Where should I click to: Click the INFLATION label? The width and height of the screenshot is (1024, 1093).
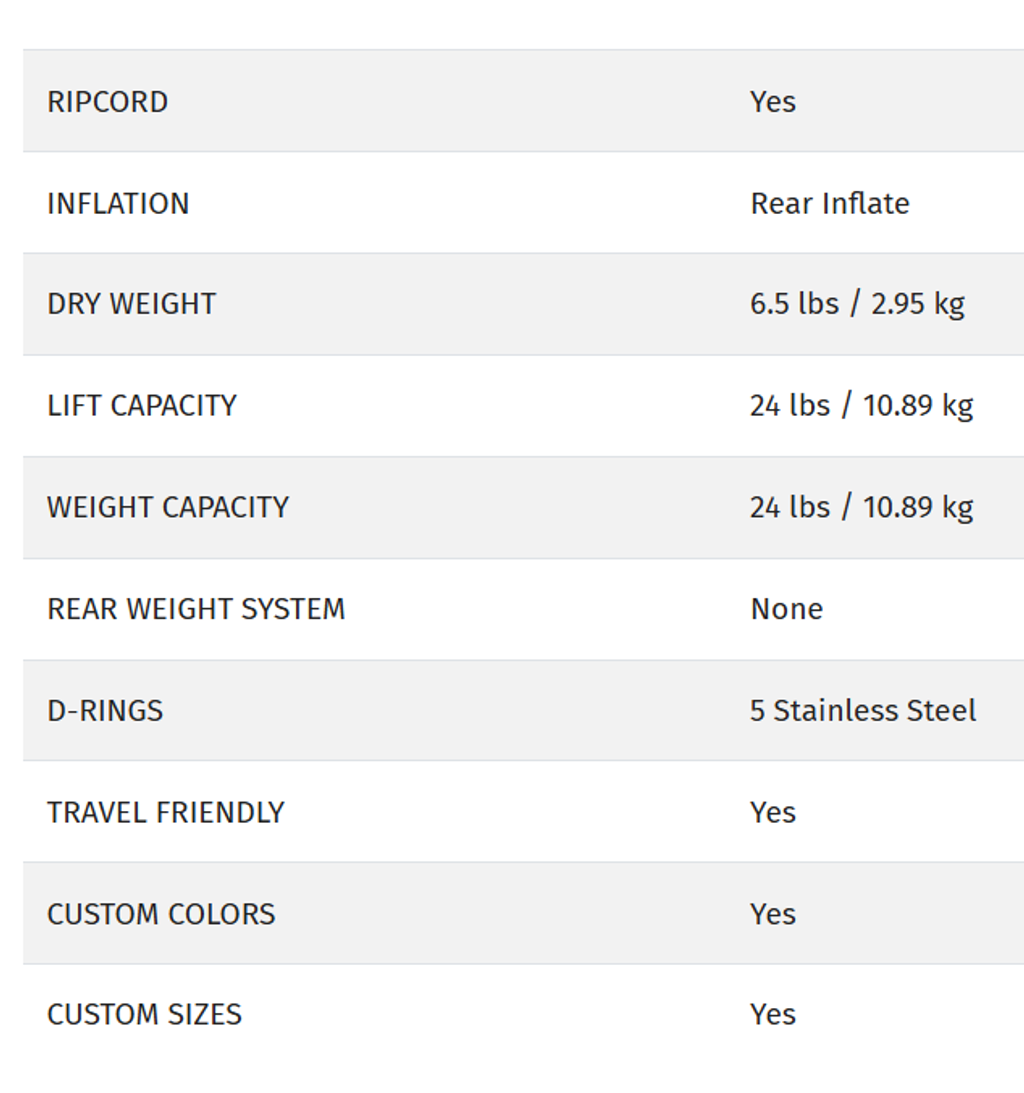pyautogui.click(x=118, y=204)
